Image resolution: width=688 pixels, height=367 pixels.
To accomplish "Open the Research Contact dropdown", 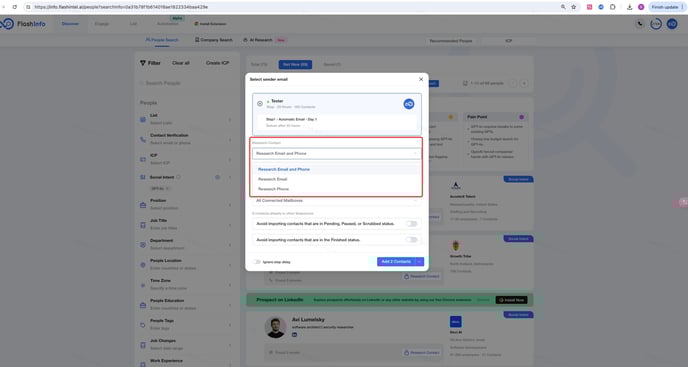I will 337,154.
